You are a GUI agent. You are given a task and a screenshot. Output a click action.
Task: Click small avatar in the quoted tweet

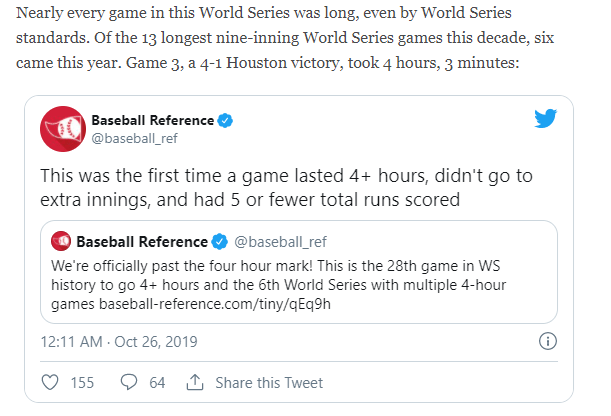(63, 242)
